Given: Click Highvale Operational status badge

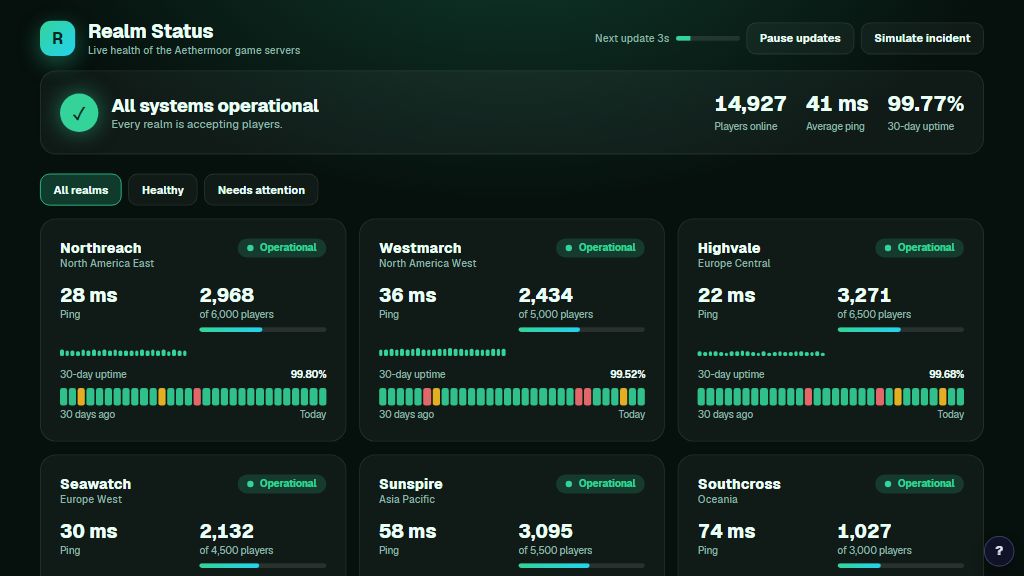Looking at the screenshot, I should click(920, 248).
